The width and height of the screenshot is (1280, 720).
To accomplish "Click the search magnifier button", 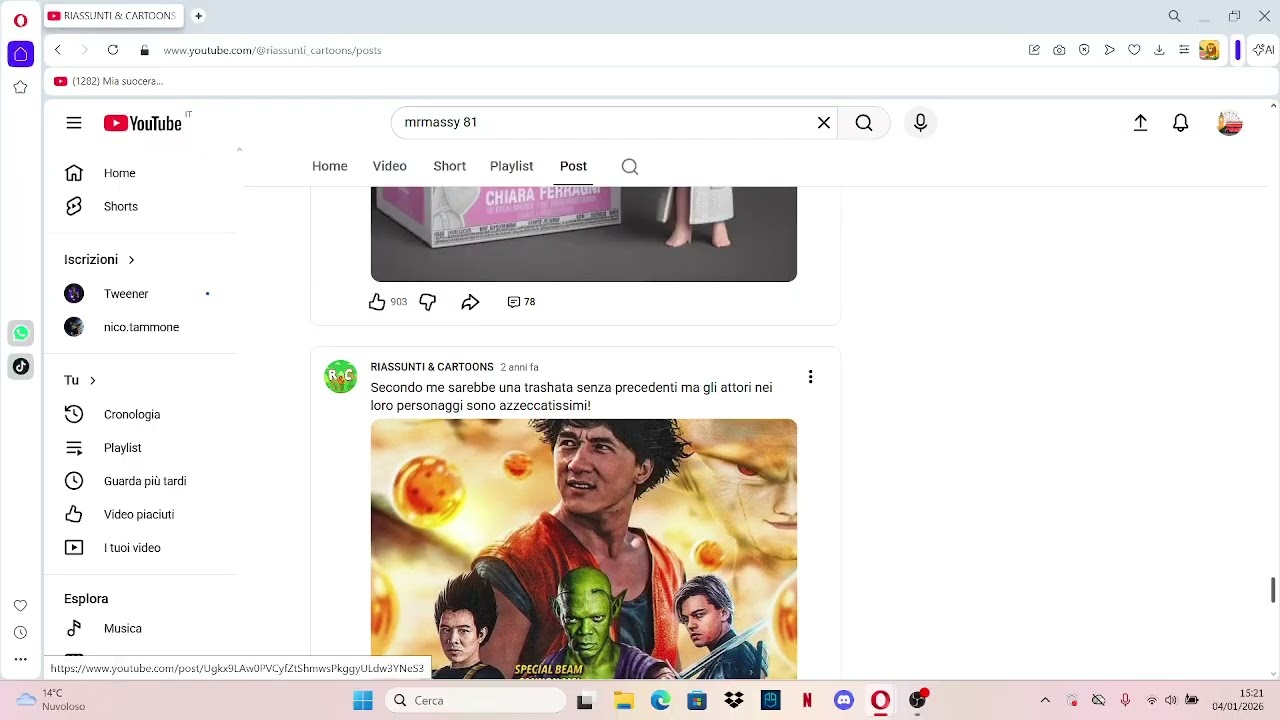I will pos(864,123).
